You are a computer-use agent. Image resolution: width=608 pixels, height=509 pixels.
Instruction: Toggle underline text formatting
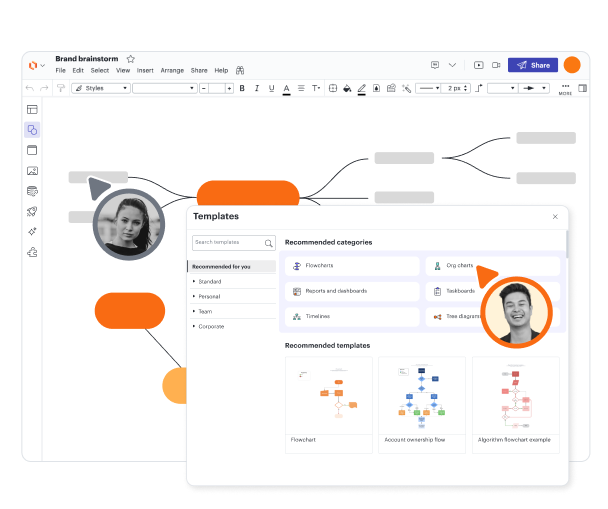[x=272, y=88]
